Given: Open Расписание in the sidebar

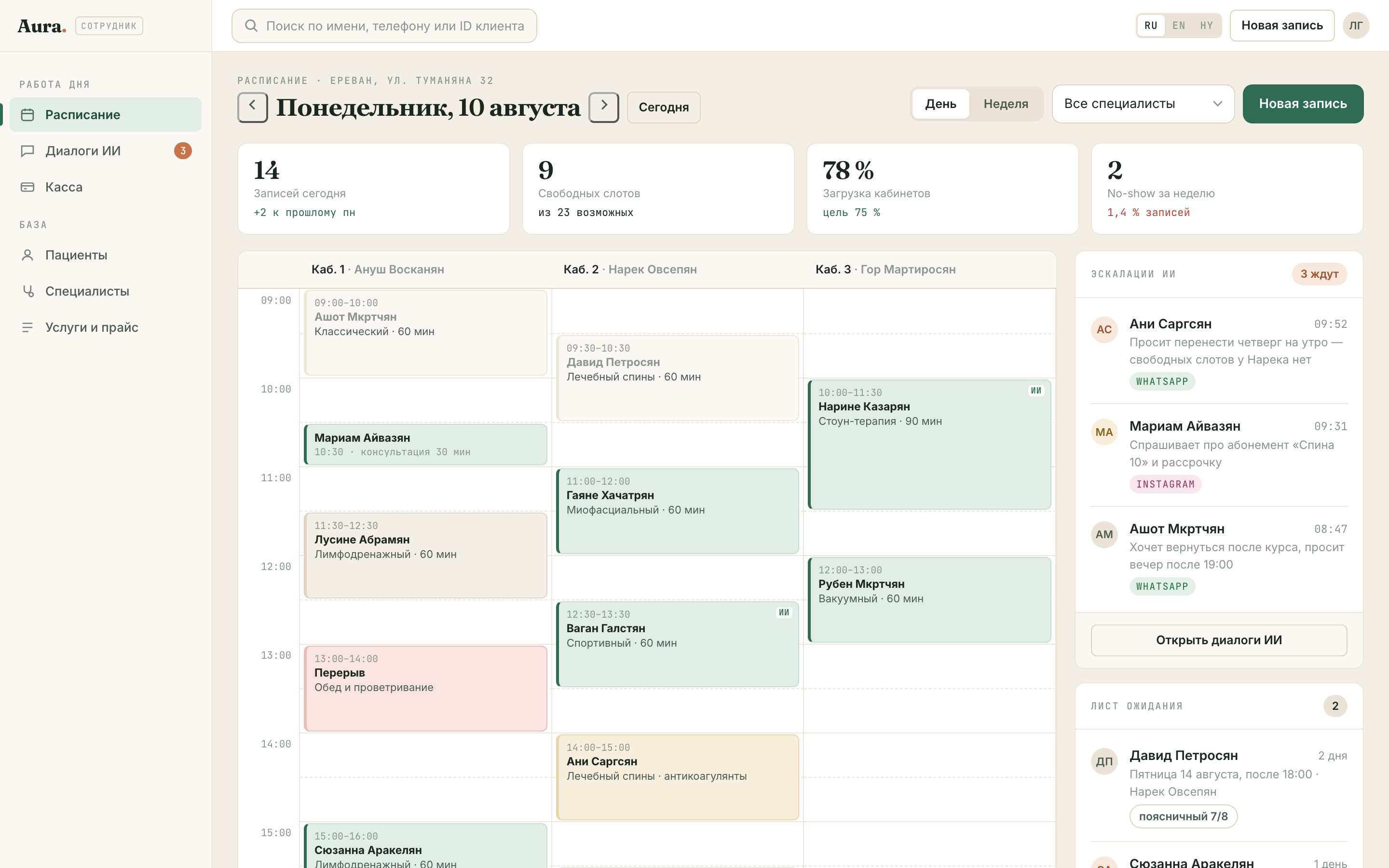Looking at the screenshot, I should 106,114.
